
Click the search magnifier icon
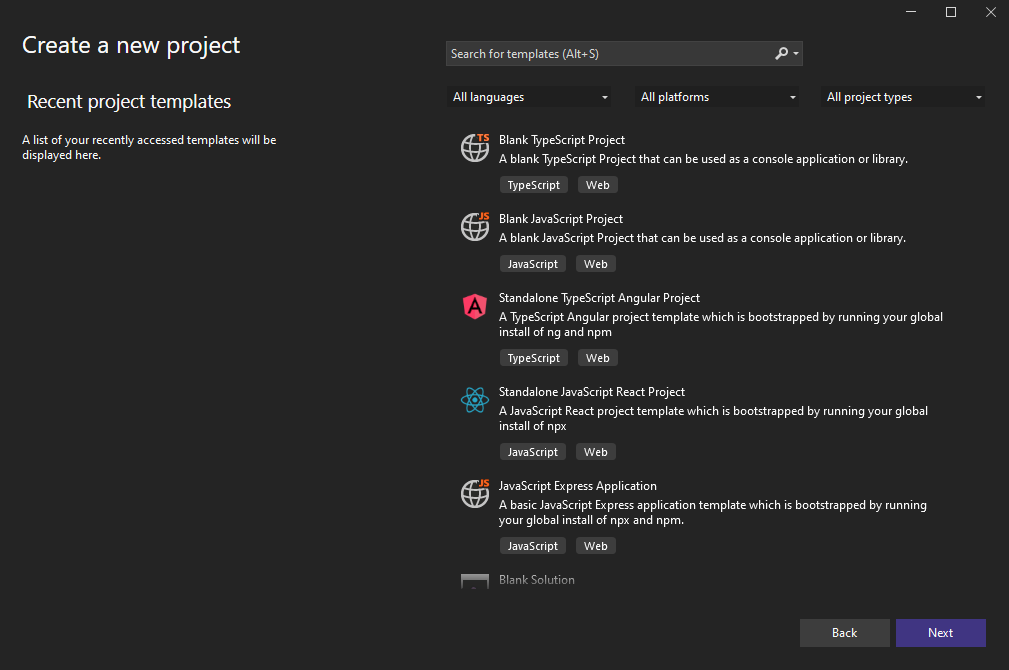[x=781, y=53]
